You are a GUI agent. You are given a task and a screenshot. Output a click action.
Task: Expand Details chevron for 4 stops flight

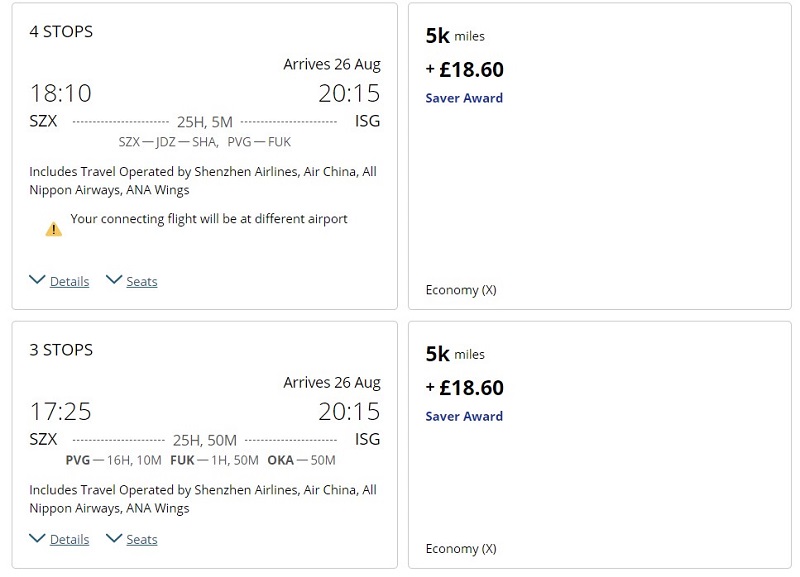pos(37,280)
